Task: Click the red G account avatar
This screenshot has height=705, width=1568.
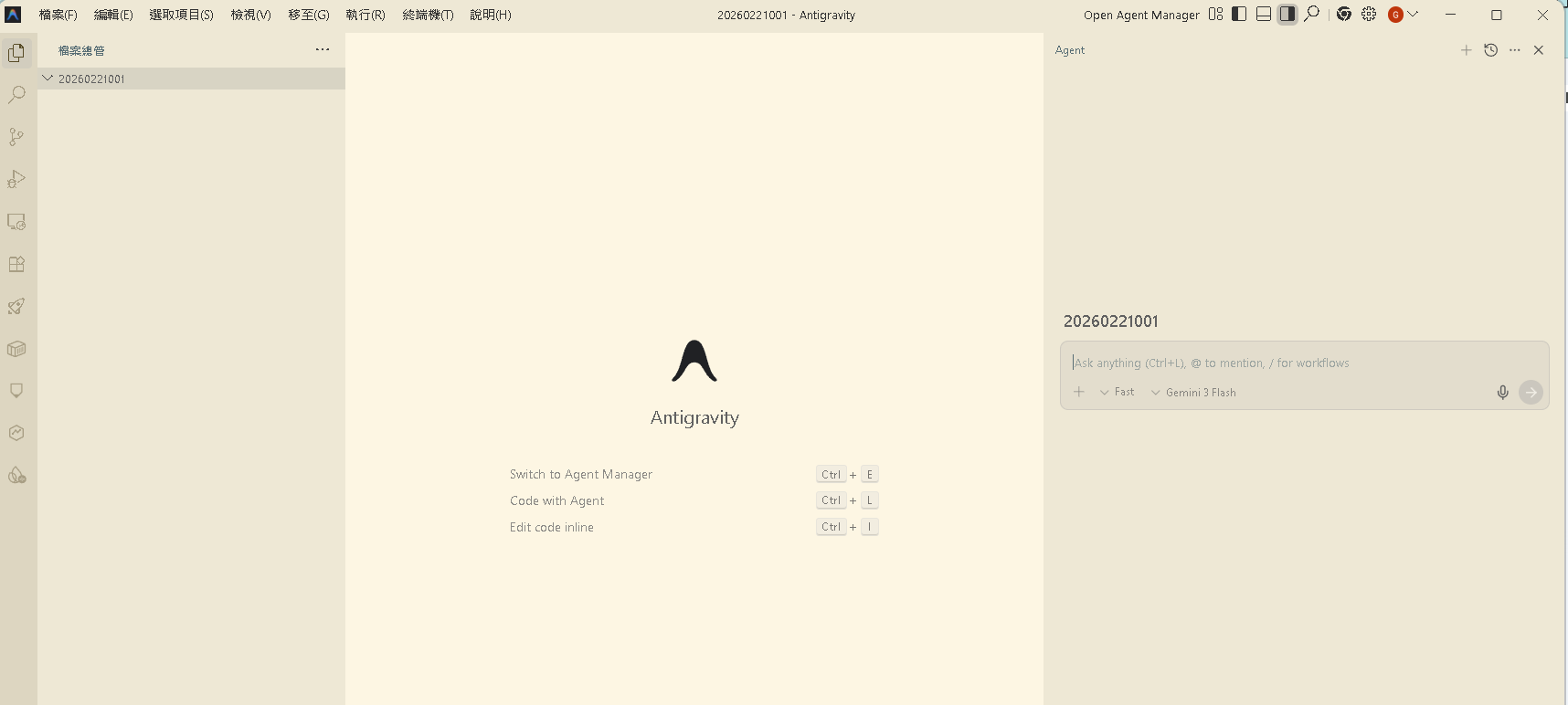Action: 1395,15
